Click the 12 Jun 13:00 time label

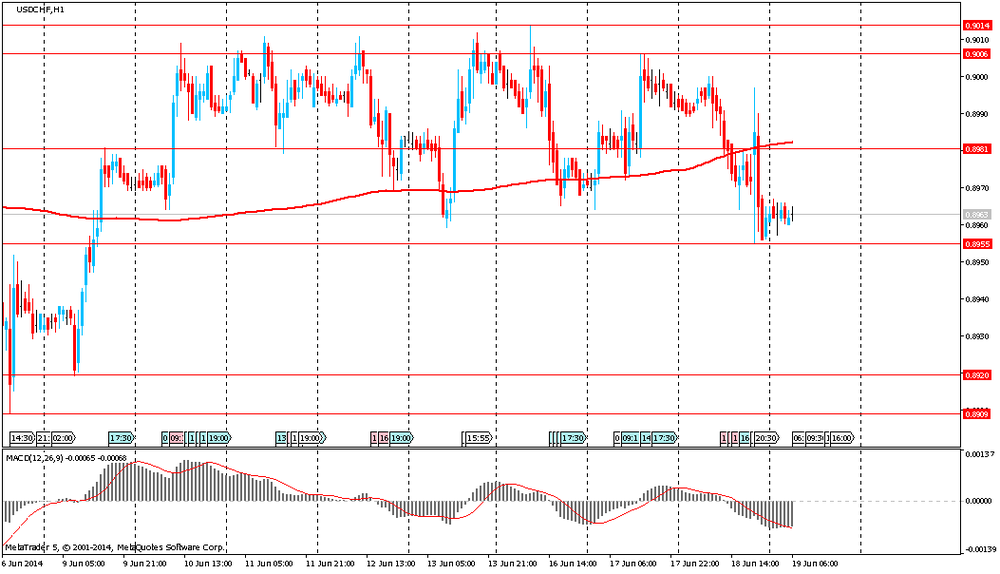click(391, 564)
